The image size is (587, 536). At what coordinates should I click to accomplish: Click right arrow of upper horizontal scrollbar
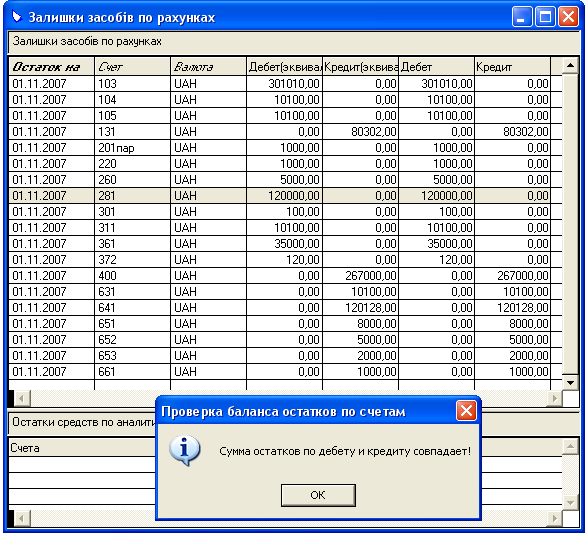click(x=554, y=398)
